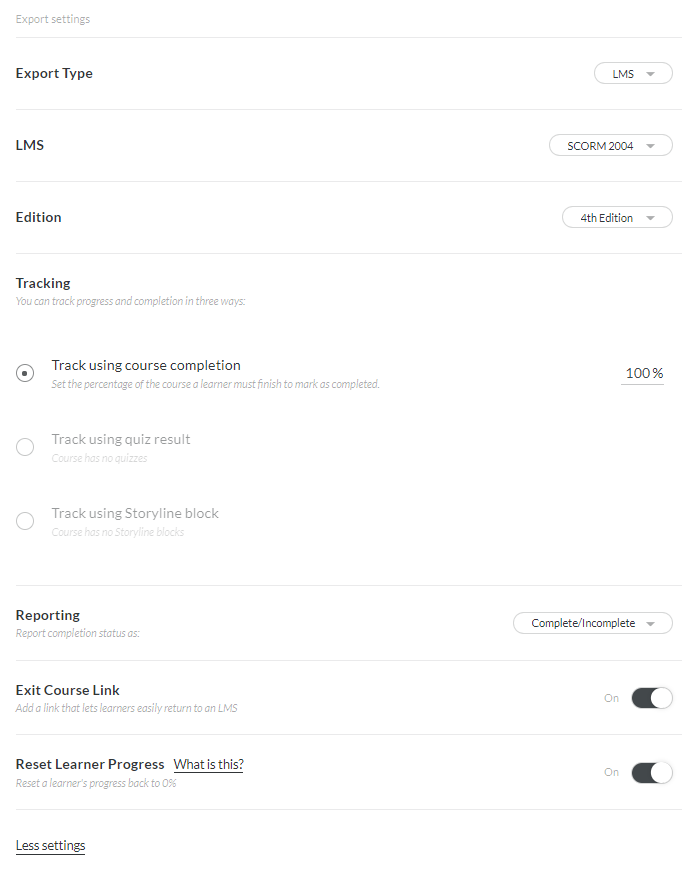Disable the Reset Learner Progress toggle
This screenshot has height=882, width=699.
(652, 772)
